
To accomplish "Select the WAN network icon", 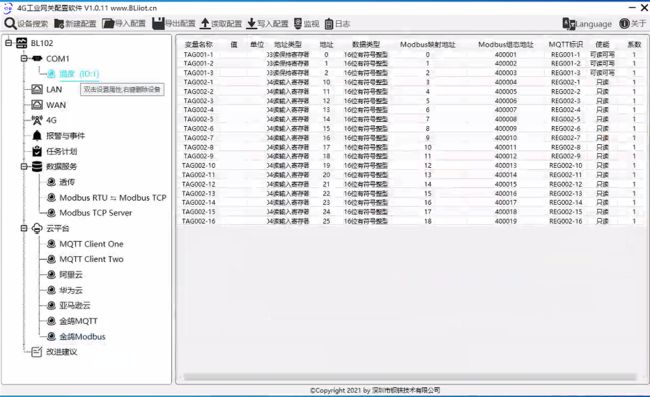I will click(37, 105).
